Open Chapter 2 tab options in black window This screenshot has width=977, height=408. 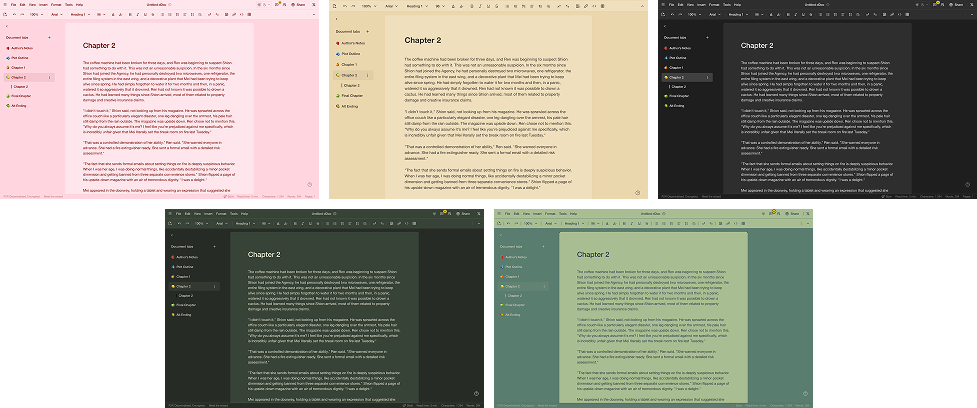click(x=708, y=77)
